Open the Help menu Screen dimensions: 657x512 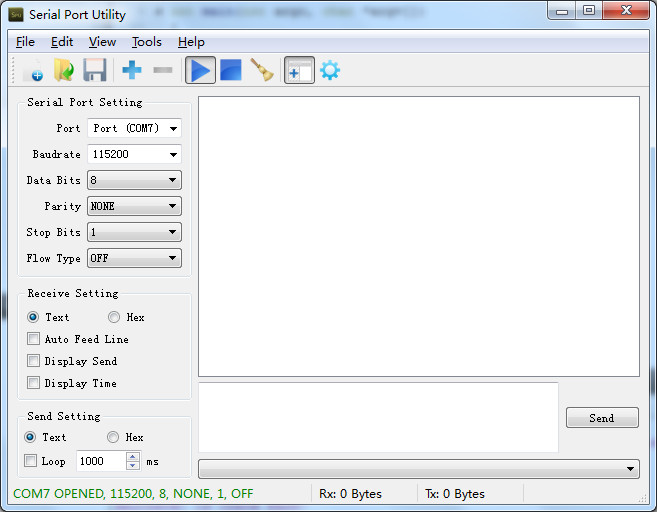191,42
